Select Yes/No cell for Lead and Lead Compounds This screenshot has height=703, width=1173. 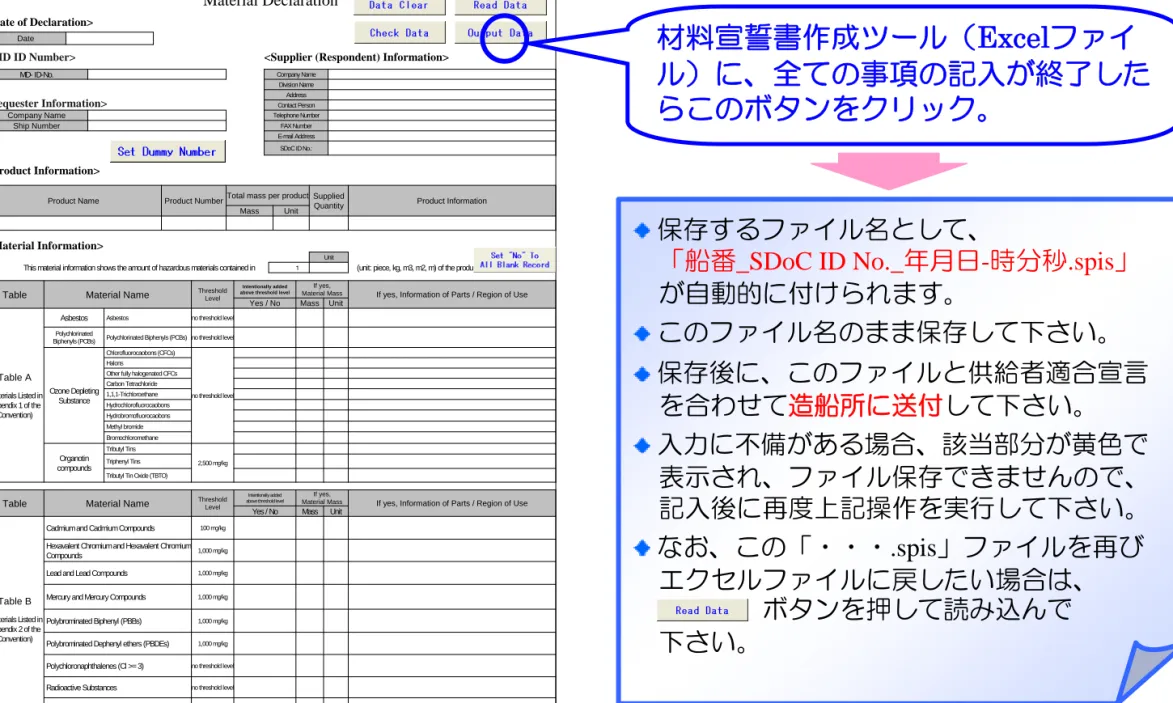[265, 573]
